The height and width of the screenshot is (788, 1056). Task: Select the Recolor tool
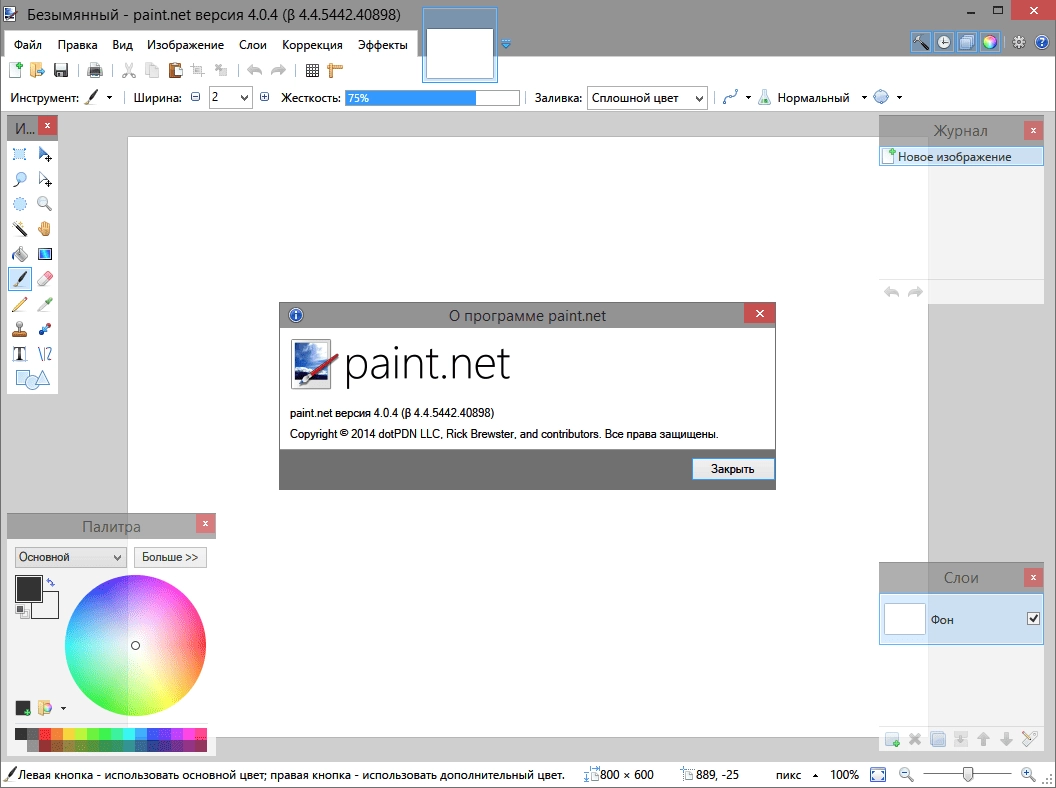coord(44,329)
